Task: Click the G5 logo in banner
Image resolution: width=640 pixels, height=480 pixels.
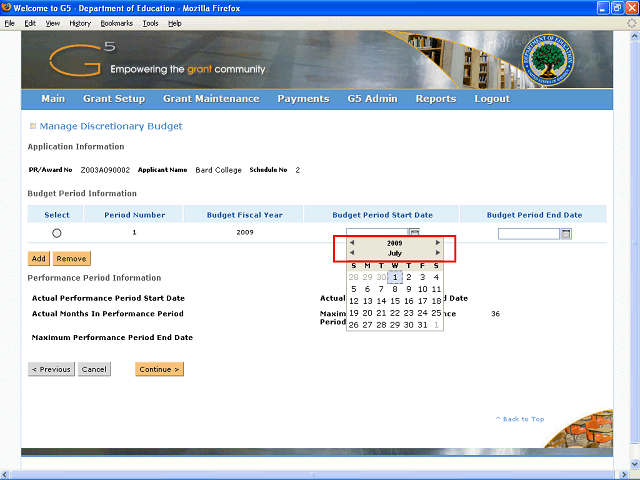Action: point(82,60)
